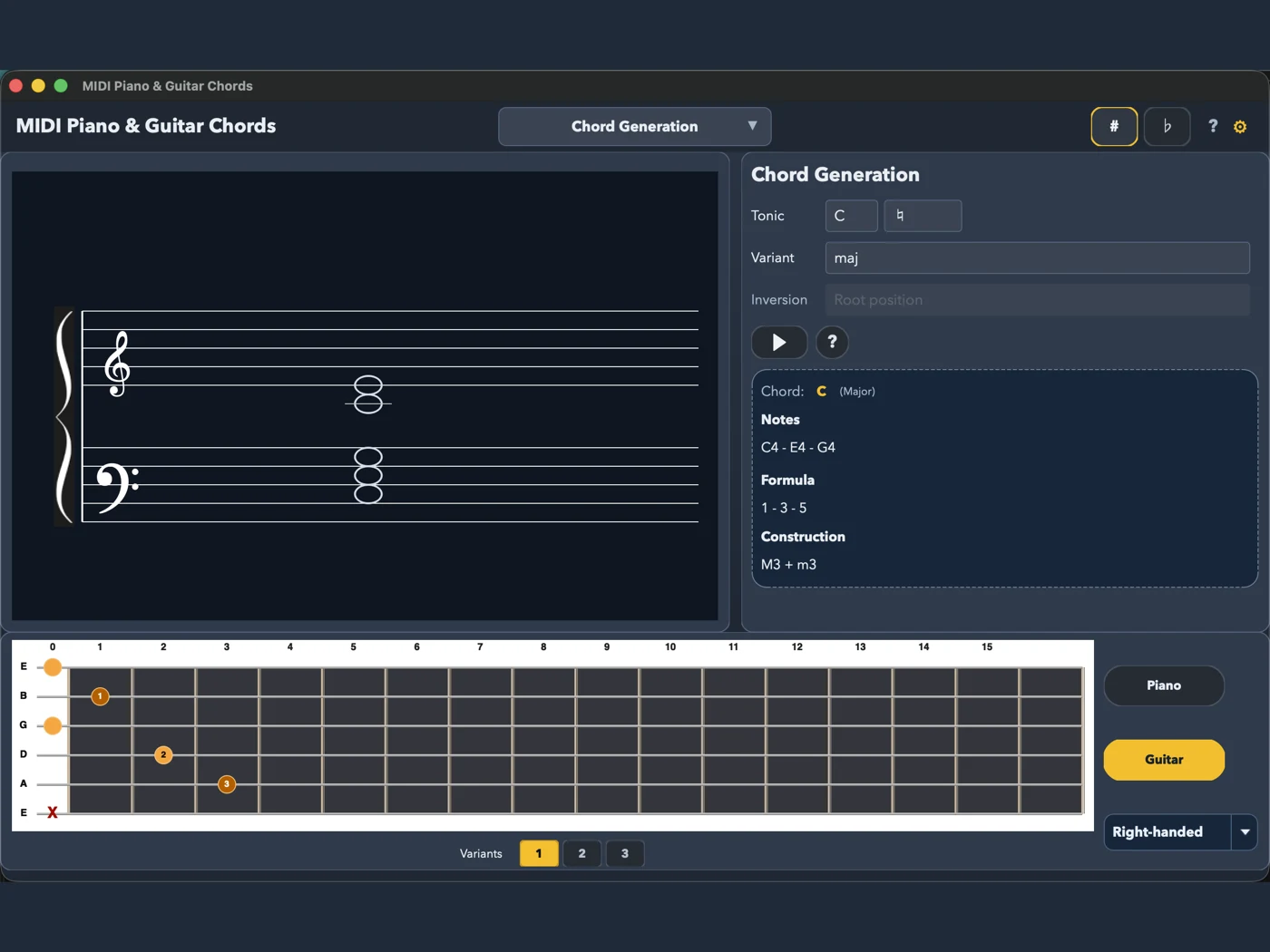Open Right-handed orientation dropdown arrow
Viewport: 1270px width, 952px height.
tap(1245, 831)
